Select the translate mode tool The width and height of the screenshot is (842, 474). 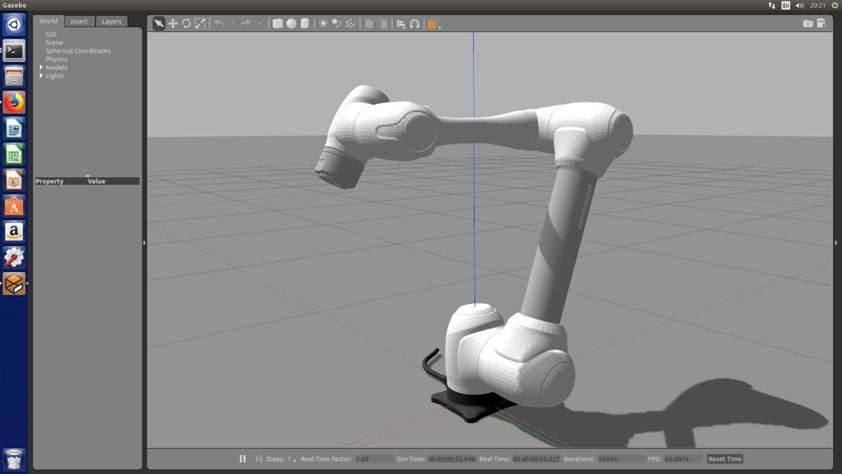pos(173,23)
